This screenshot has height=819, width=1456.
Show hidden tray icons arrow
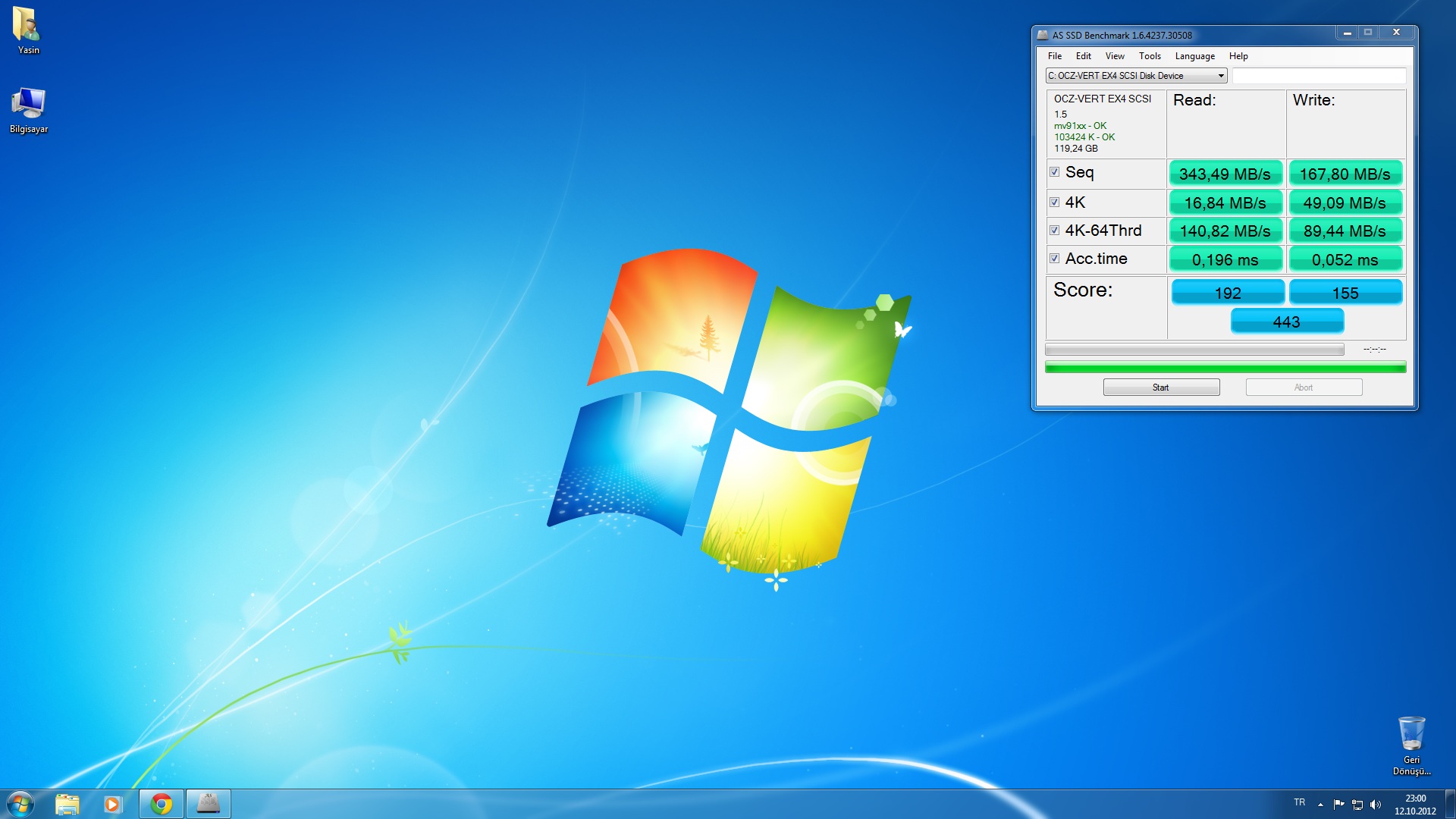coord(1320,805)
